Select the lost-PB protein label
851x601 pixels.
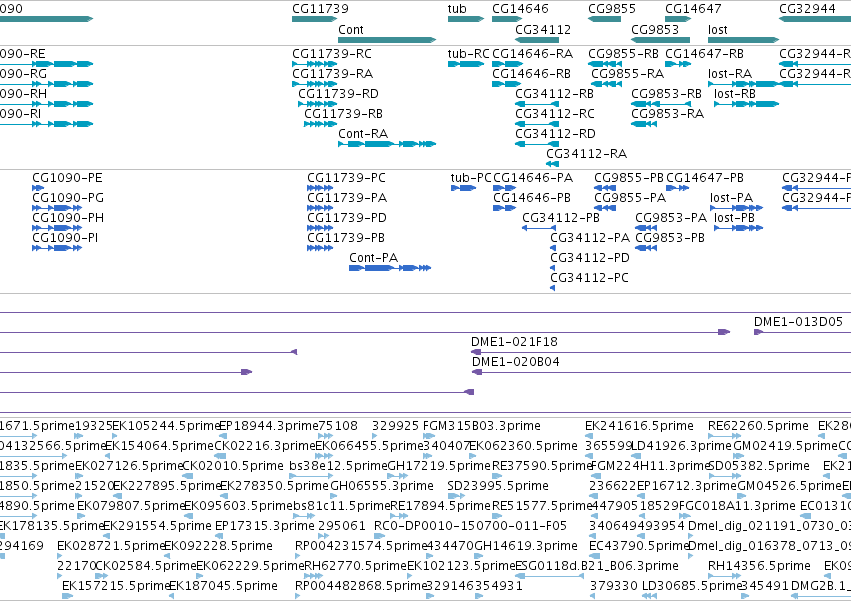[734, 218]
